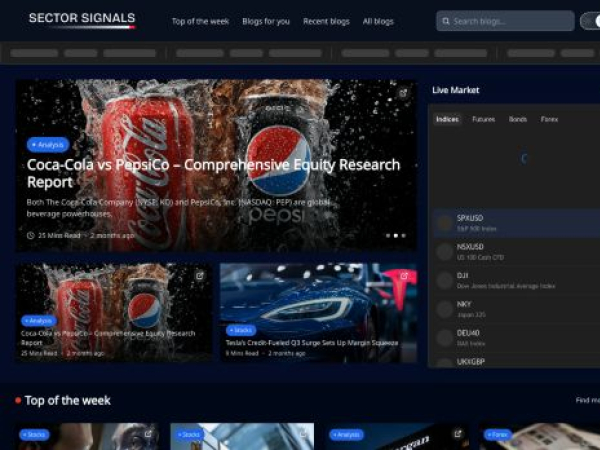Click the NSXUSD index icon
The width and height of the screenshot is (600, 450).
(x=444, y=251)
